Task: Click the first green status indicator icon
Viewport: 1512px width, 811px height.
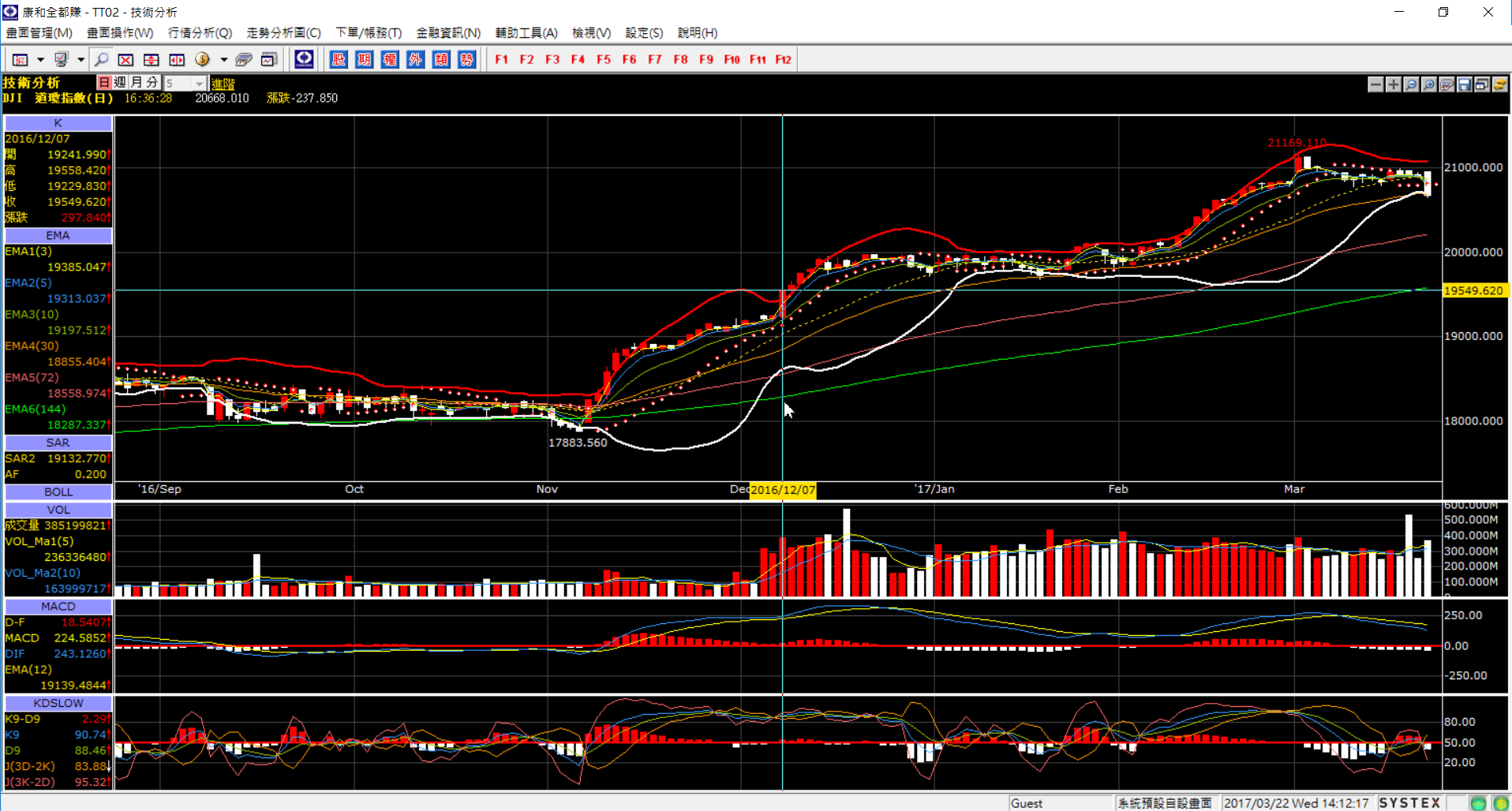Action: point(1478,803)
